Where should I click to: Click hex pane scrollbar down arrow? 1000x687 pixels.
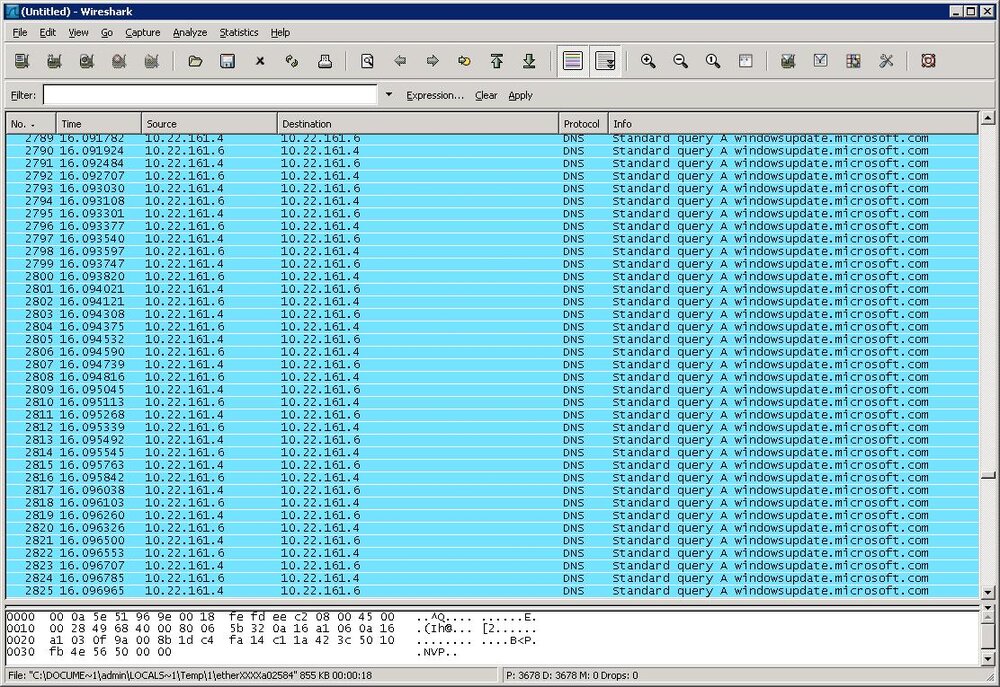pos(987,659)
